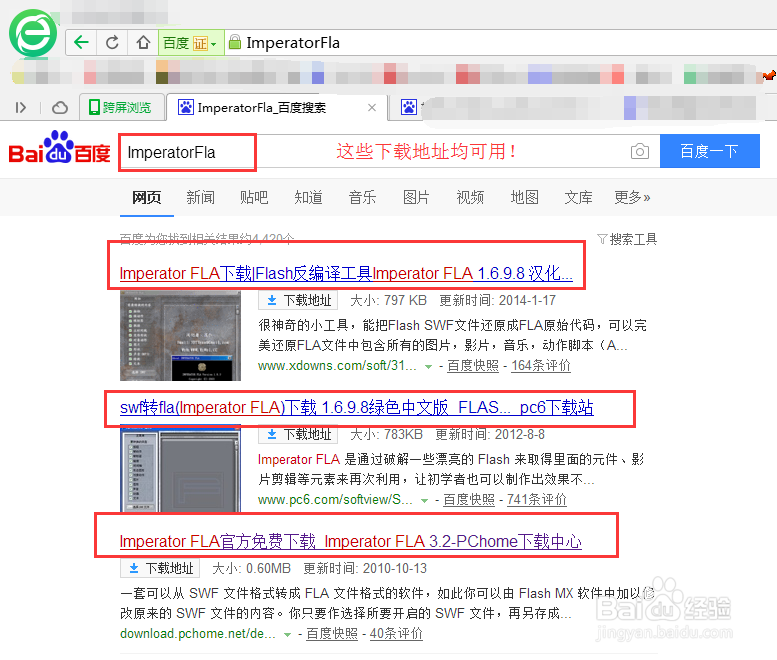Toggle the sidebar panel arrow icon
The height and width of the screenshot is (660, 777).
coord(20,108)
